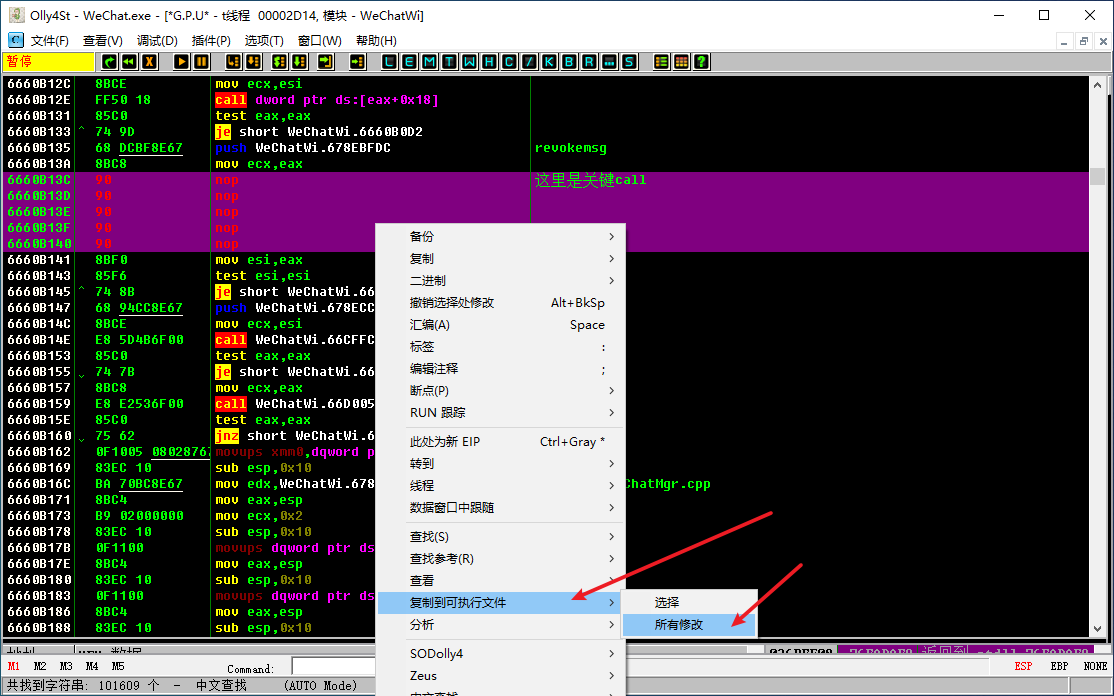Open the 文件(F) menu
This screenshot has height=696, width=1114.
pyautogui.click(x=50, y=40)
